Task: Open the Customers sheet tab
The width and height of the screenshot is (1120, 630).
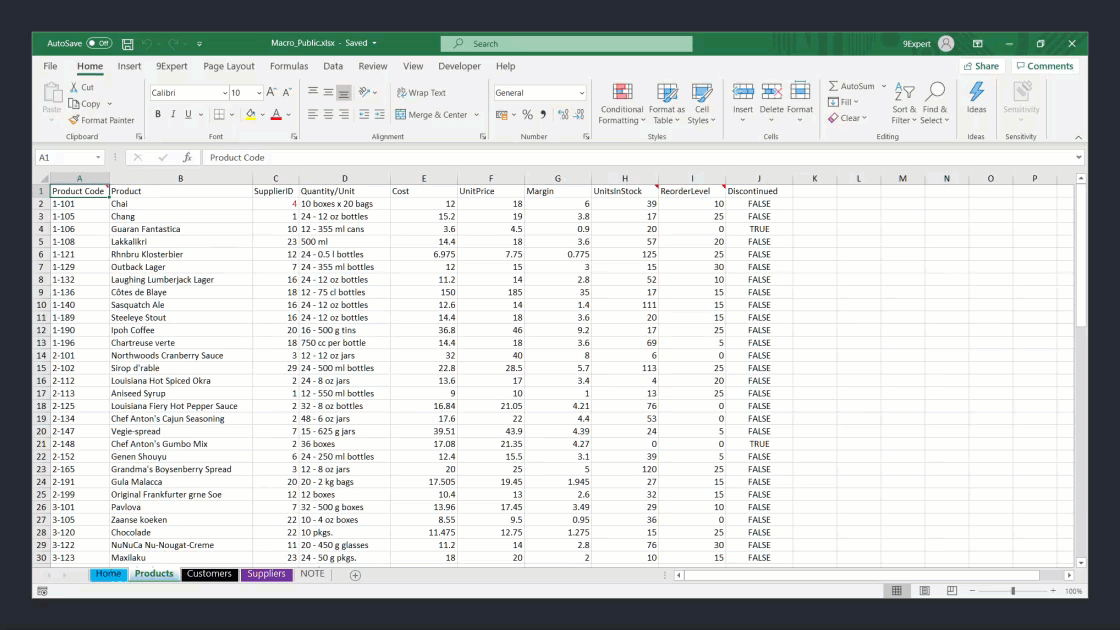Action: (x=210, y=574)
